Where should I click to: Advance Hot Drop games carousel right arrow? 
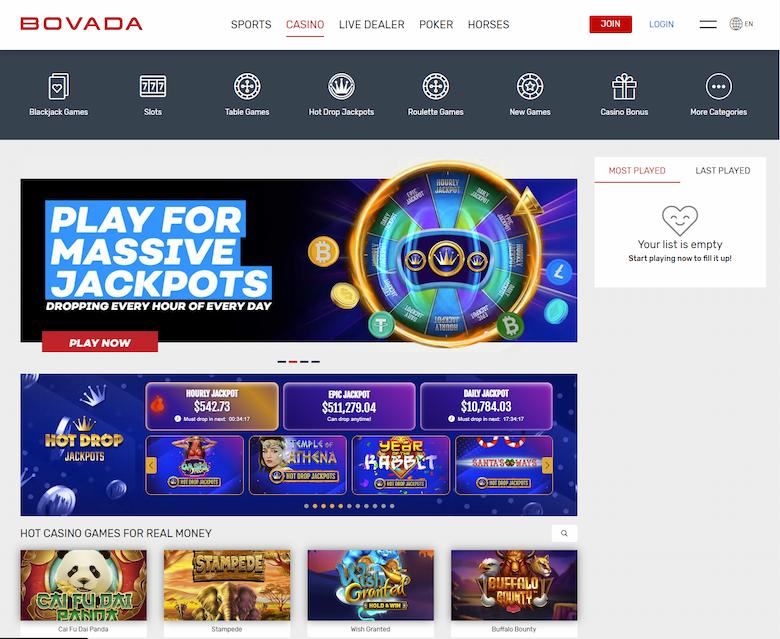coord(547,465)
